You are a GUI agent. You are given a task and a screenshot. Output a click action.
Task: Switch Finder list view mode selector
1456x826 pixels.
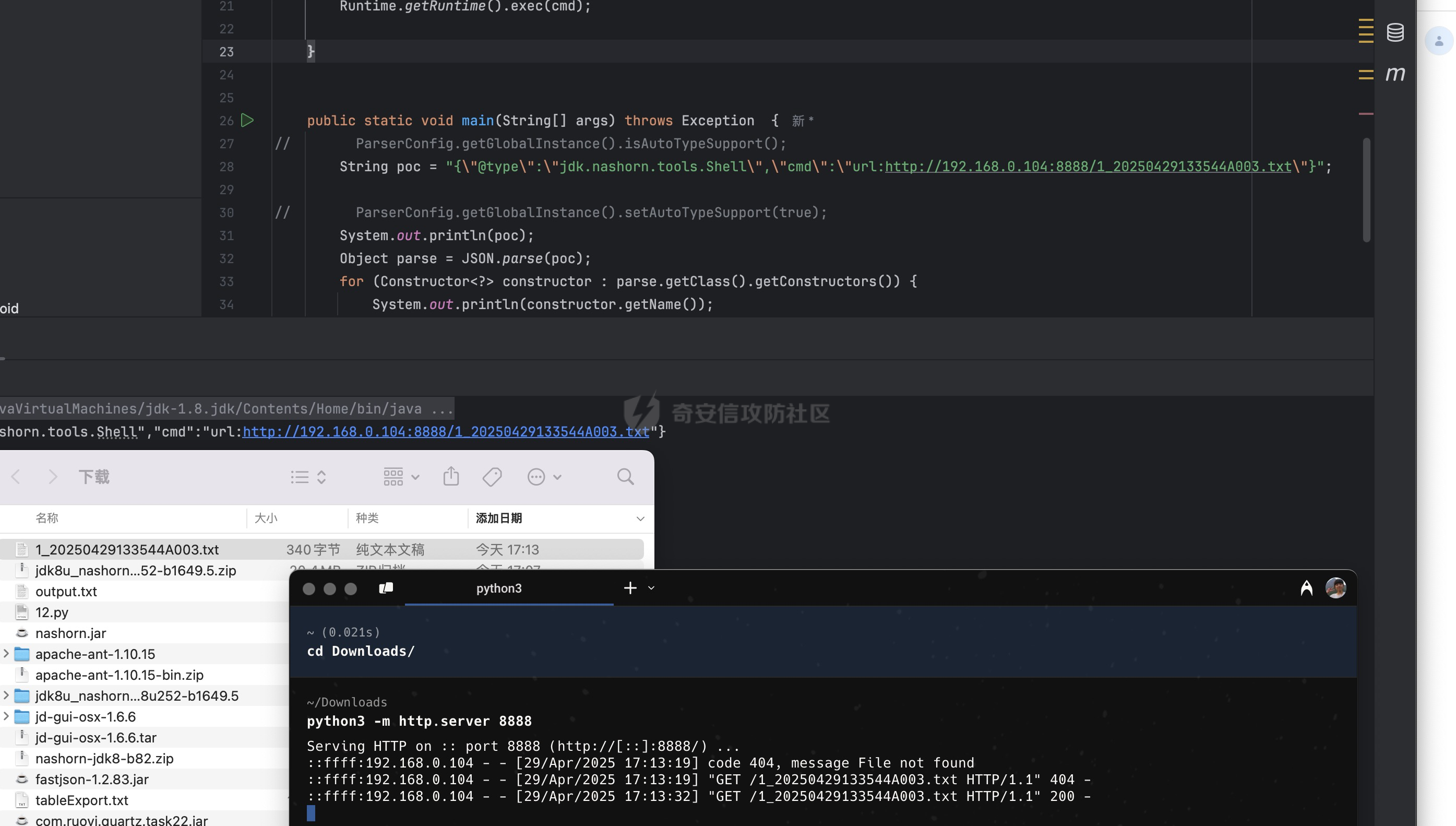click(x=308, y=477)
